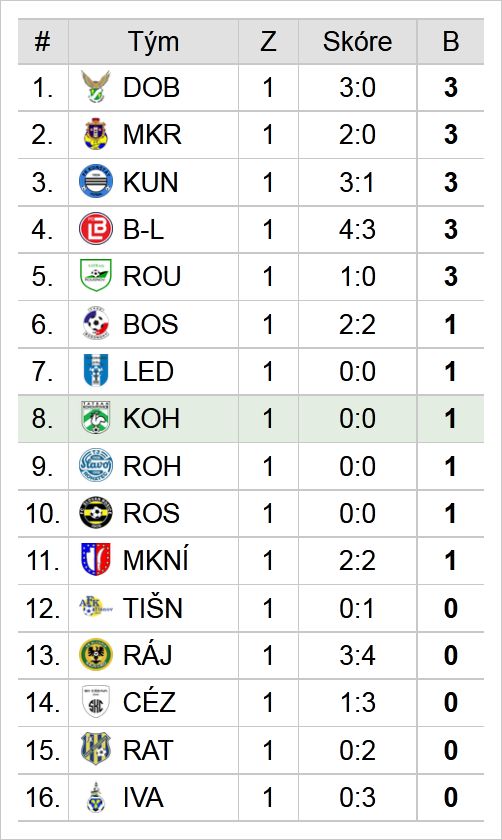Click the B points column header
The height and width of the screenshot is (840, 502).
point(451,42)
